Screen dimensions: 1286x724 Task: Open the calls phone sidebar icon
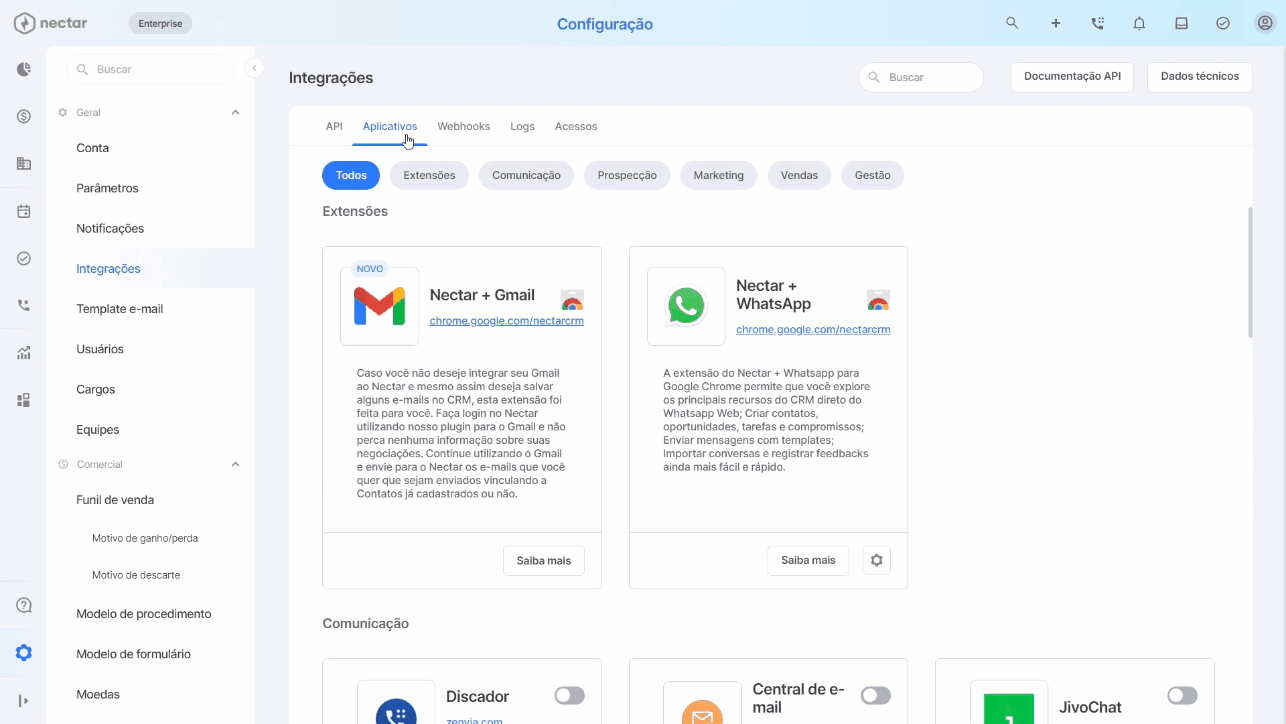(x=24, y=305)
